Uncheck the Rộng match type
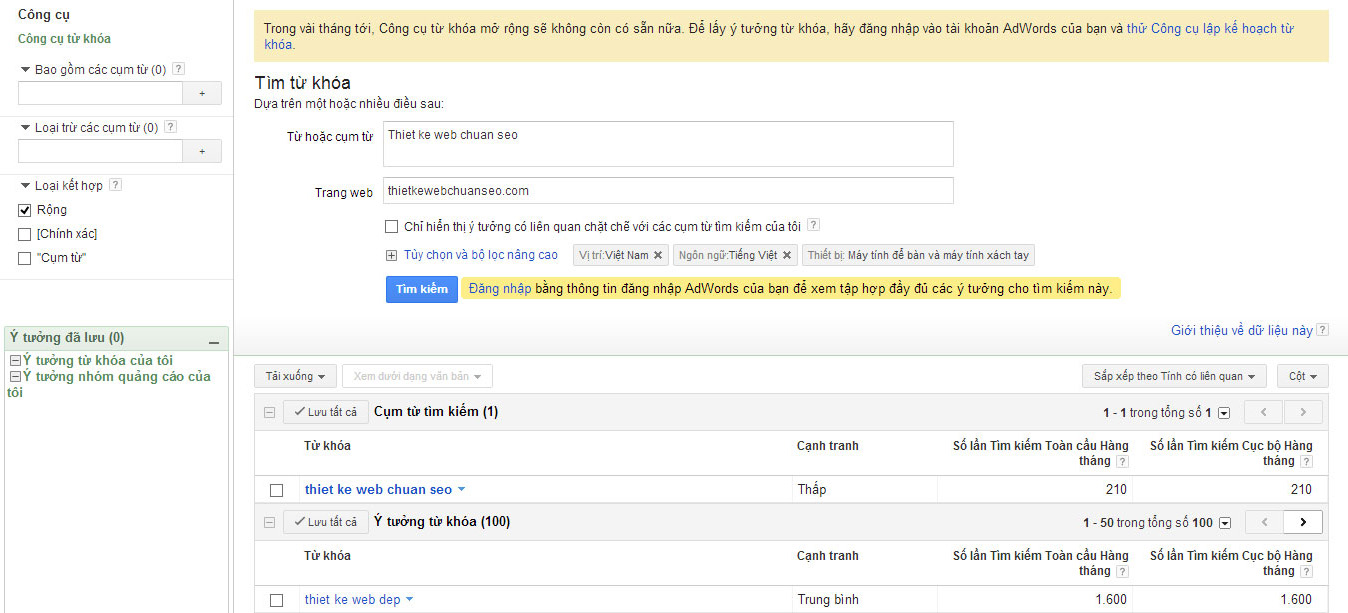 pos(25,210)
